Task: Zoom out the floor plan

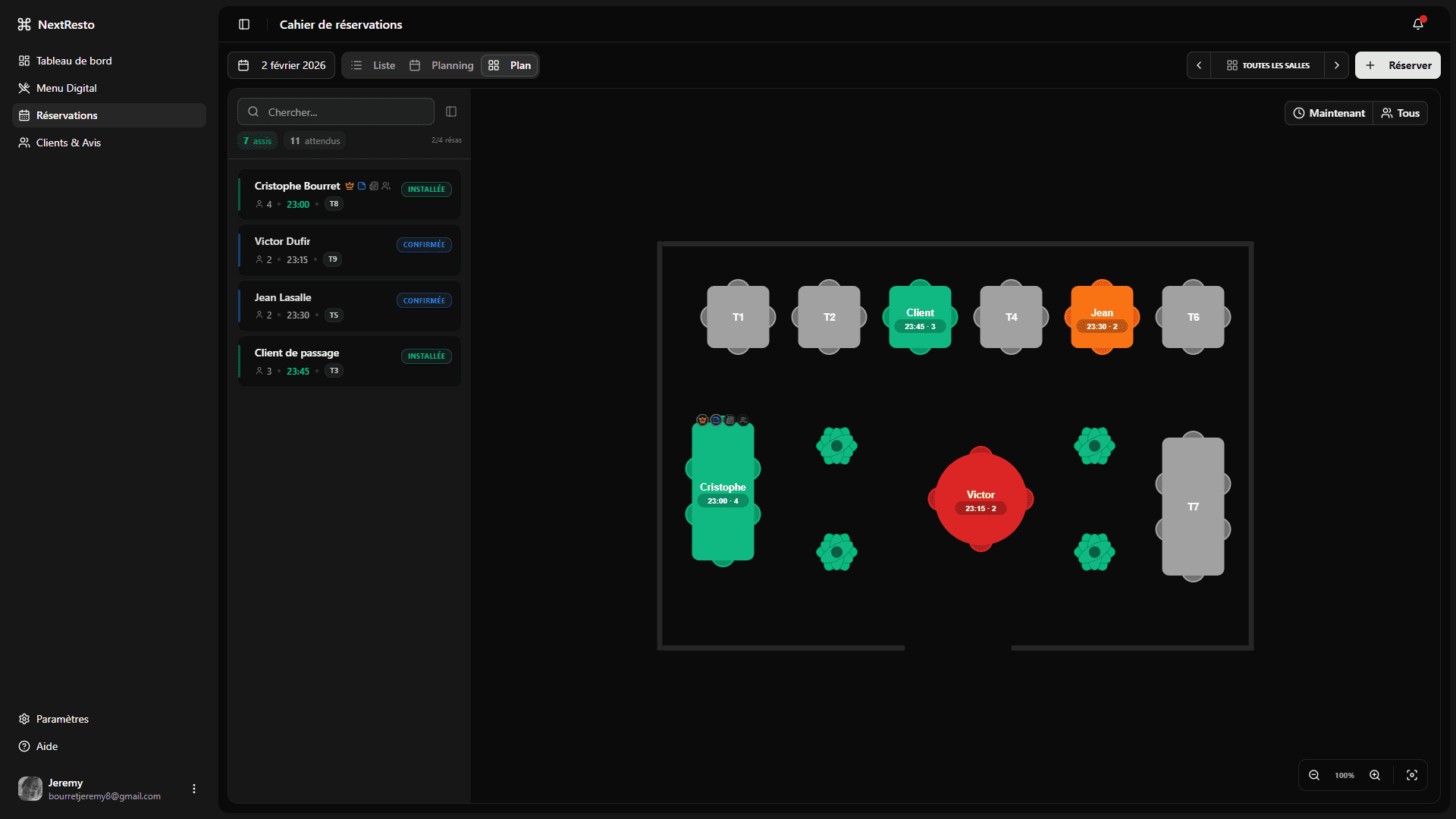Action: (1314, 775)
